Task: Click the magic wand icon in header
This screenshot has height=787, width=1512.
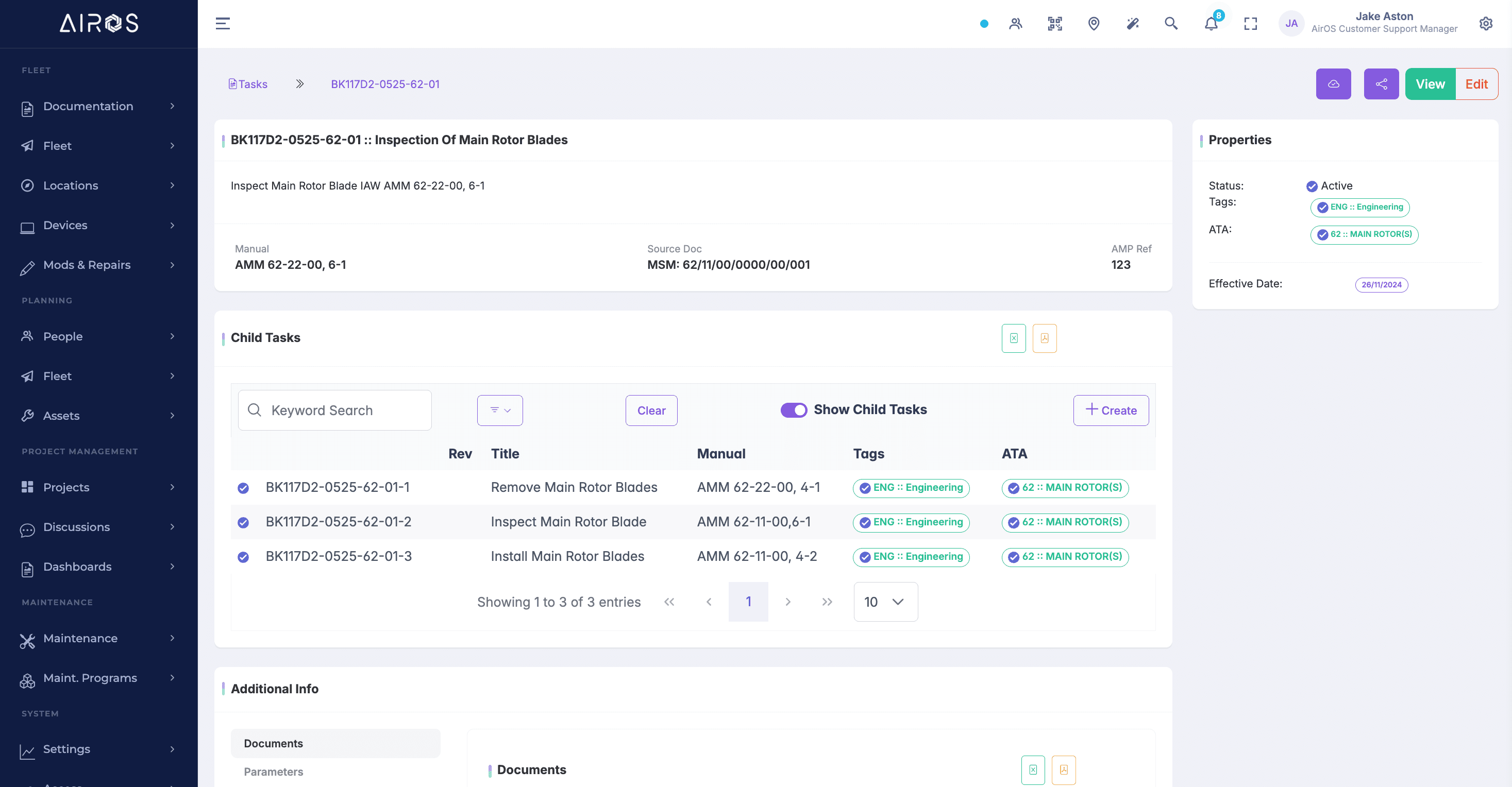Action: 1132,24
